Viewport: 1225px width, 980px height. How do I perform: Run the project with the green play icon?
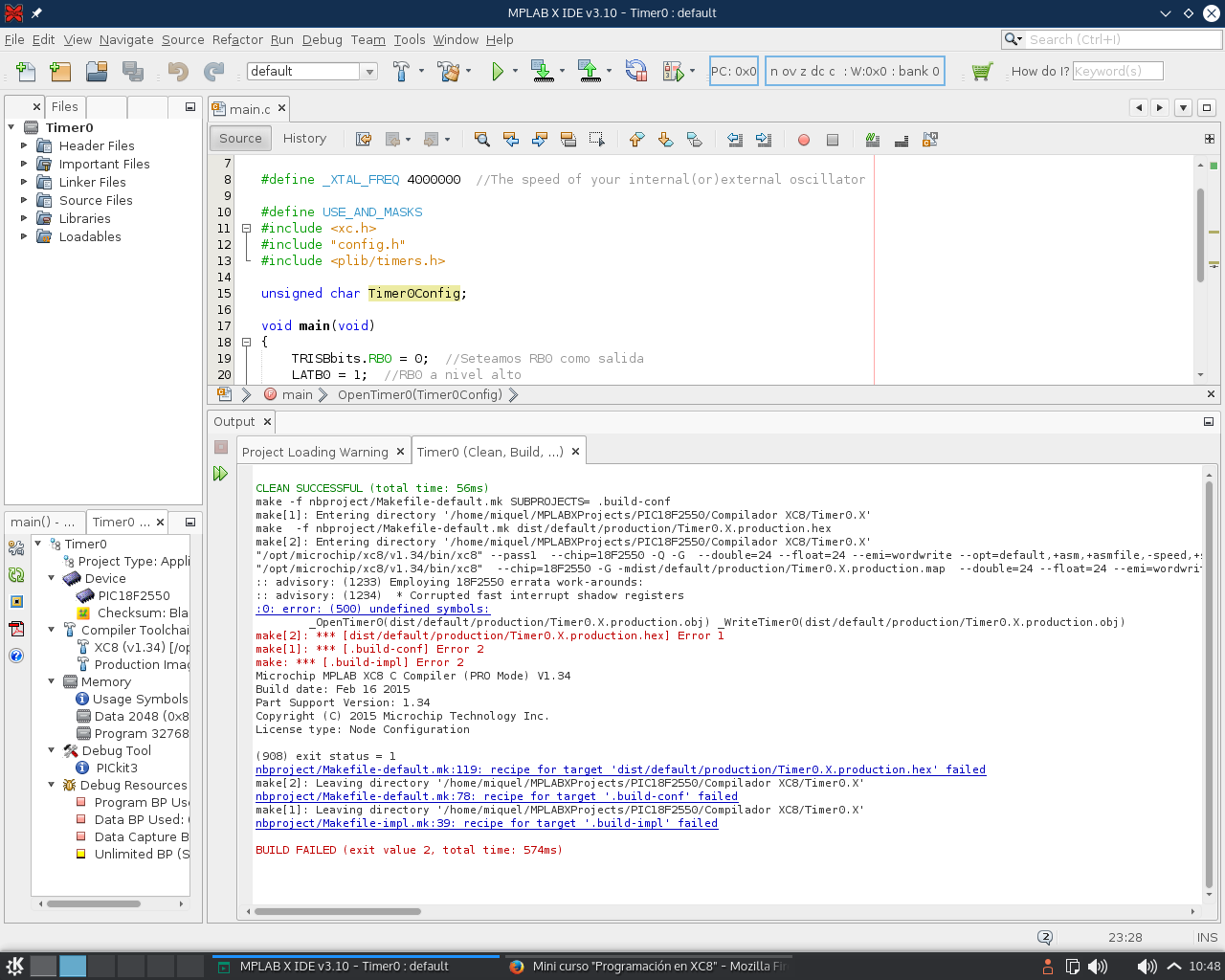click(498, 72)
